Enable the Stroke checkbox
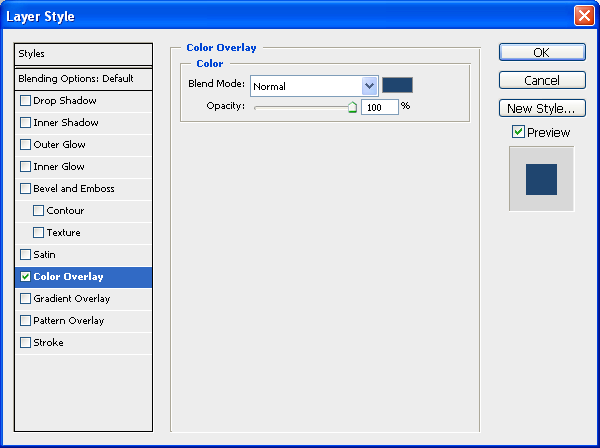The height and width of the screenshot is (448, 600). click(x=25, y=342)
